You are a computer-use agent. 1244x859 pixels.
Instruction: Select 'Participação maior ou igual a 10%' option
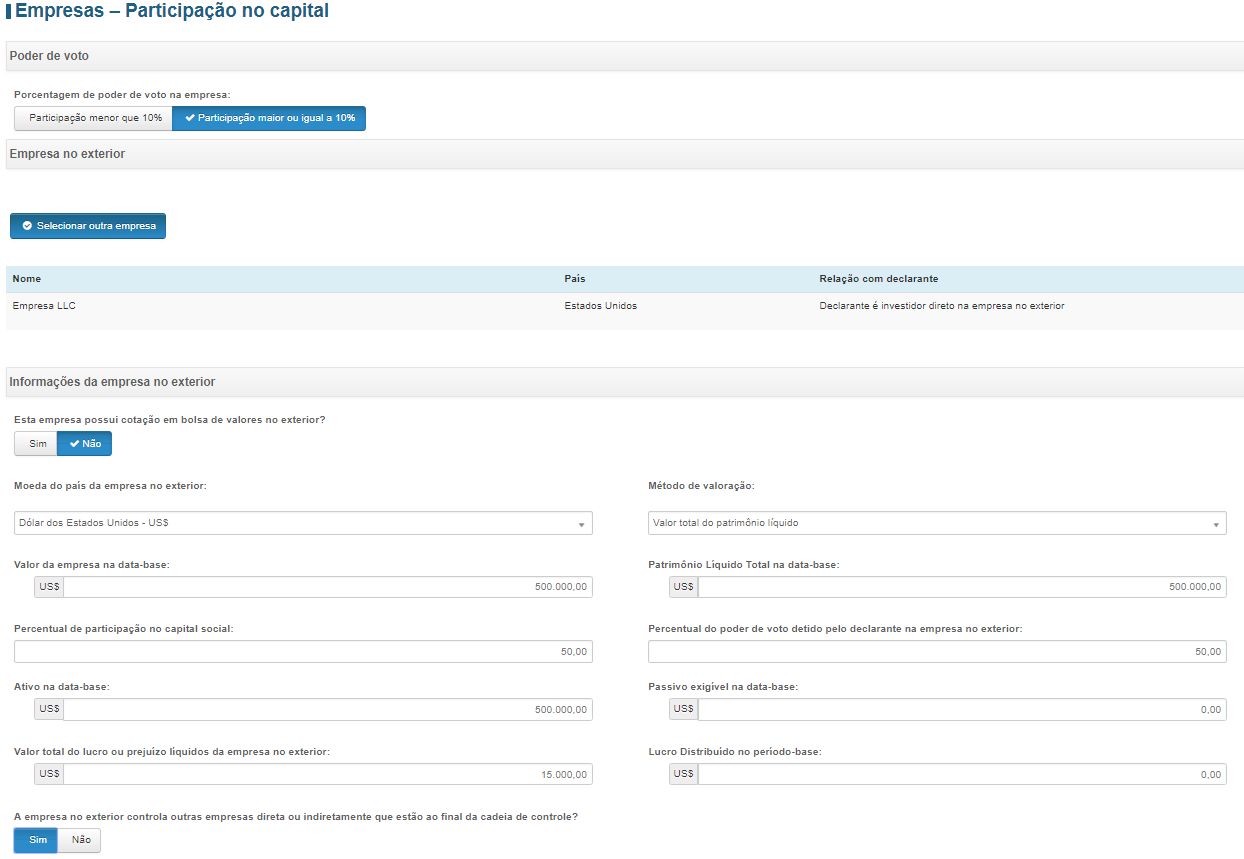[x=269, y=118]
